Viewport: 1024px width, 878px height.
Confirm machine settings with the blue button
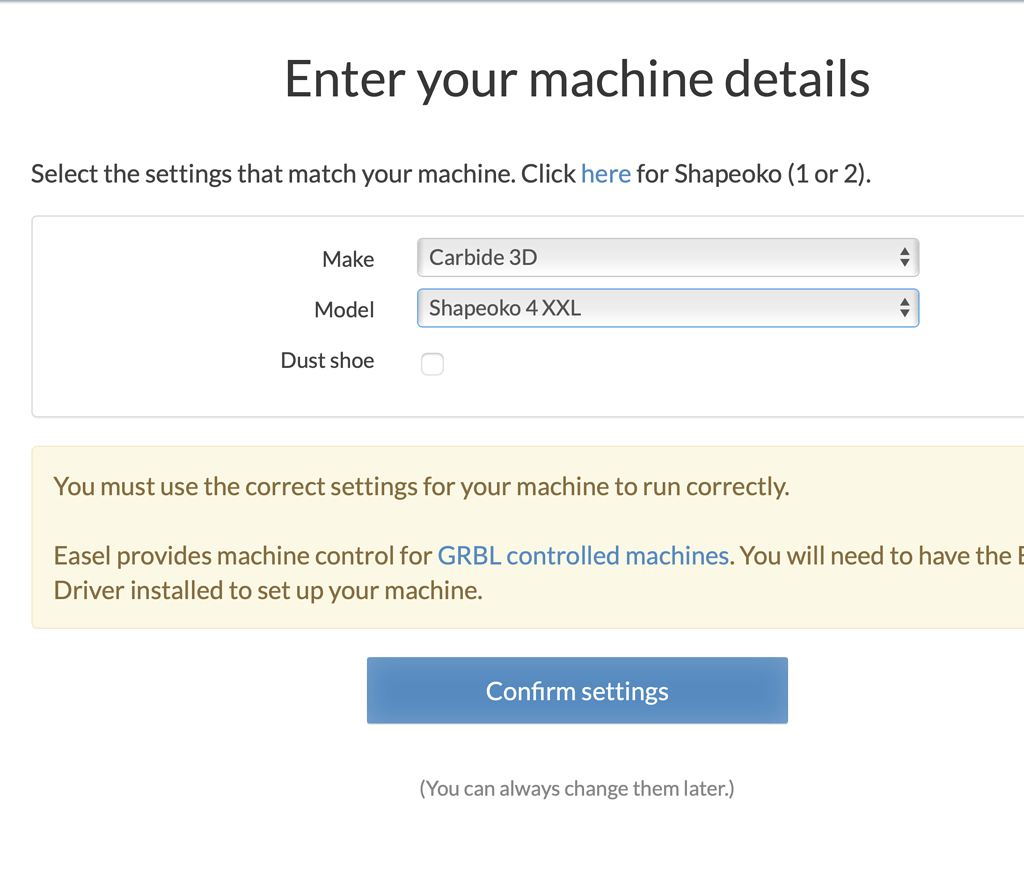[x=577, y=690]
